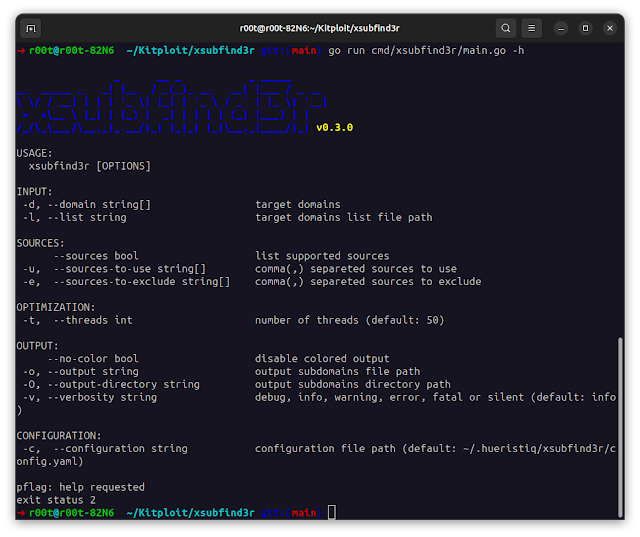Click 'separeted sources to exclude' description
This screenshot has height=537, width=640.
click(396, 282)
